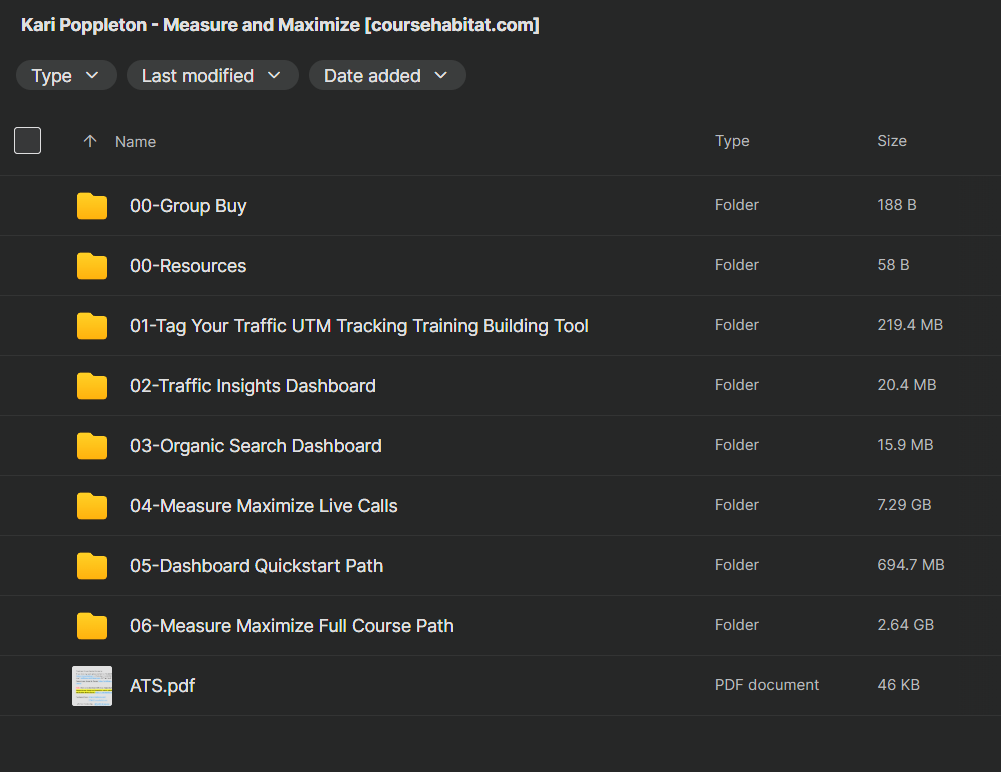This screenshot has height=772, width=1001.
Task: Click the Kari Poppleton folder title
Action: pyautogui.click(x=280, y=25)
